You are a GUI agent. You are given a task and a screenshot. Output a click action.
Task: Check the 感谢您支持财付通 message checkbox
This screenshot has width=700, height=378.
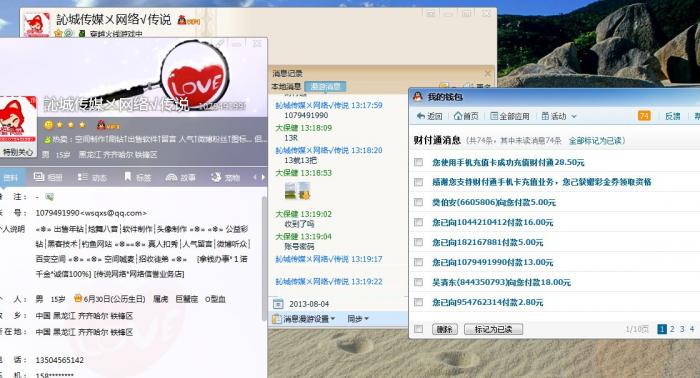click(x=418, y=182)
